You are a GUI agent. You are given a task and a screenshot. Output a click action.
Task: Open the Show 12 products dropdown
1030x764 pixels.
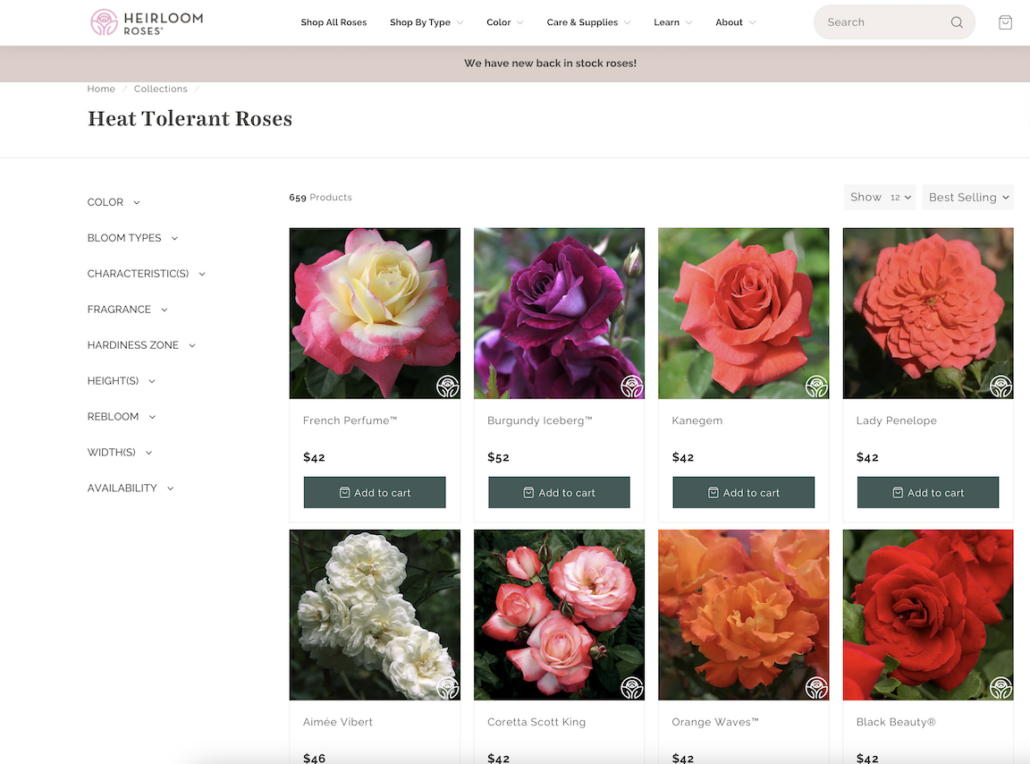(879, 197)
